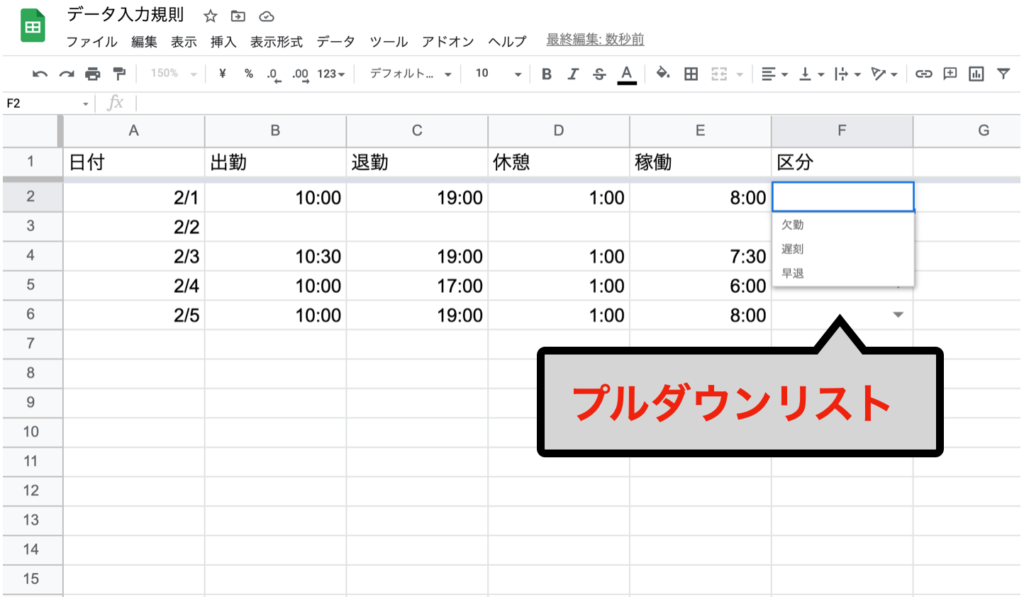Click the cell showing 10:30

click(x=276, y=256)
